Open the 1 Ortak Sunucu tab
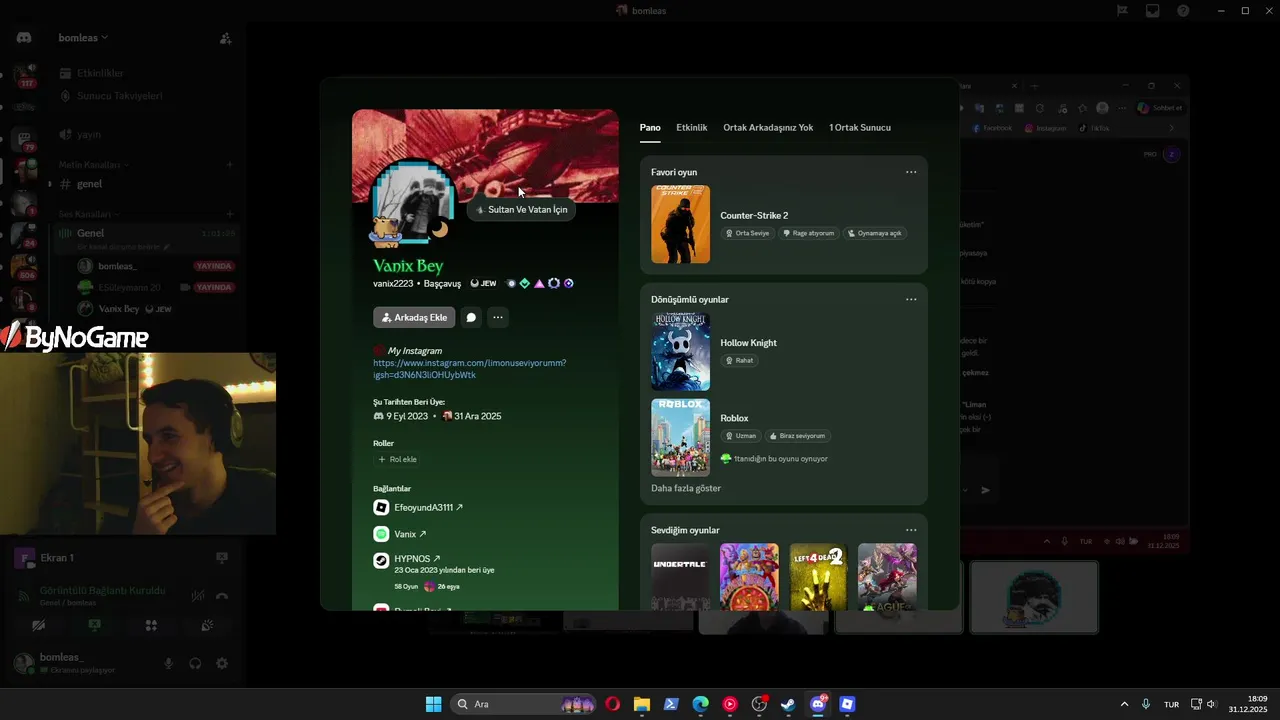The height and width of the screenshot is (720, 1280). [860, 128]
